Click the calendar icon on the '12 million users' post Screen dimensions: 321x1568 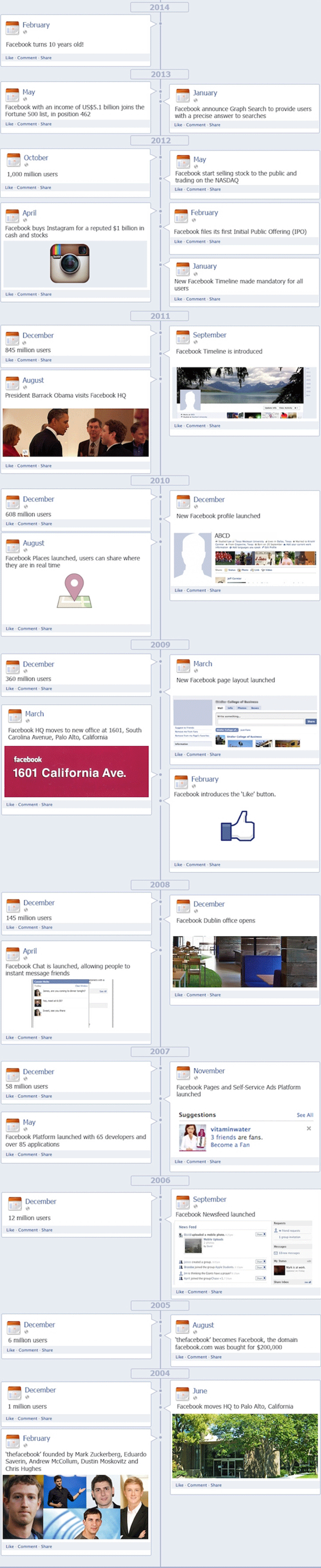pos(15,1204)
